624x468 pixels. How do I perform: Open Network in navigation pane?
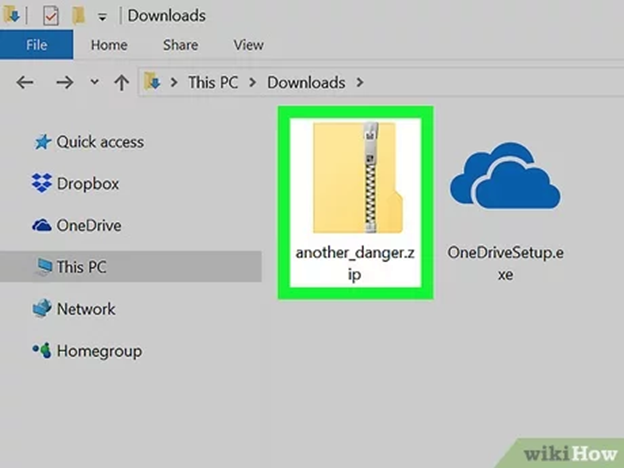(86, 309)
